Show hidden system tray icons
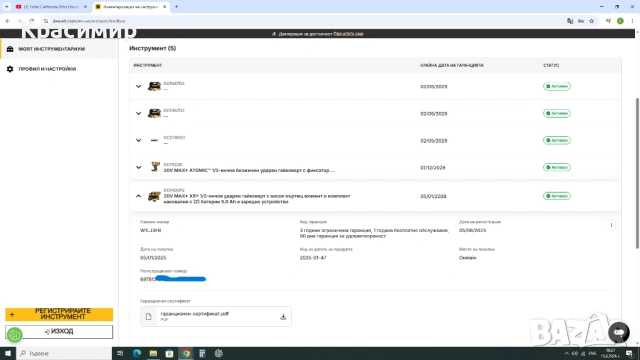This screenshot has height=360, width=640. [x=566, y=353]
